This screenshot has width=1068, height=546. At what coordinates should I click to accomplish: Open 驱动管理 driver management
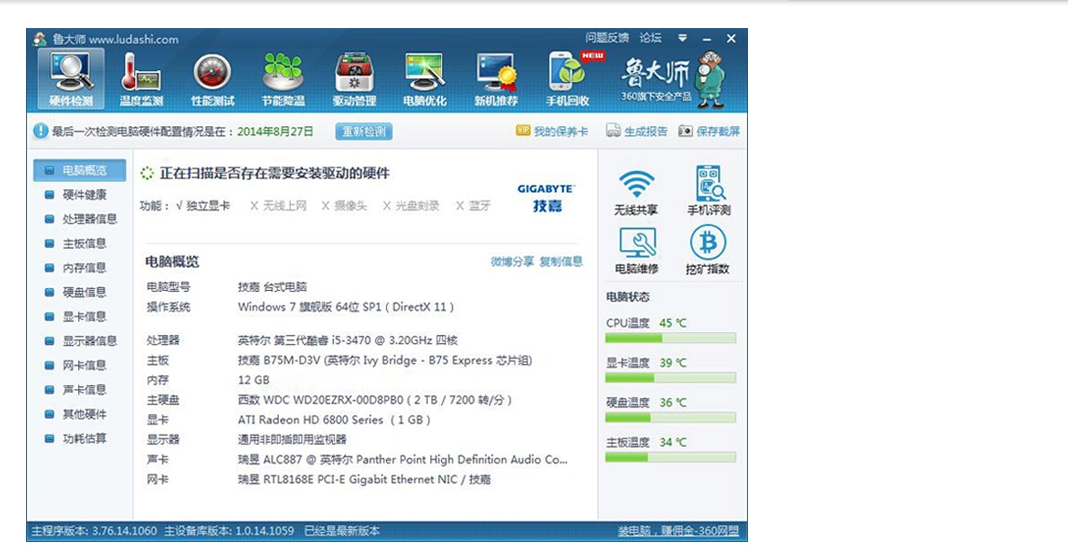point(354,79)
